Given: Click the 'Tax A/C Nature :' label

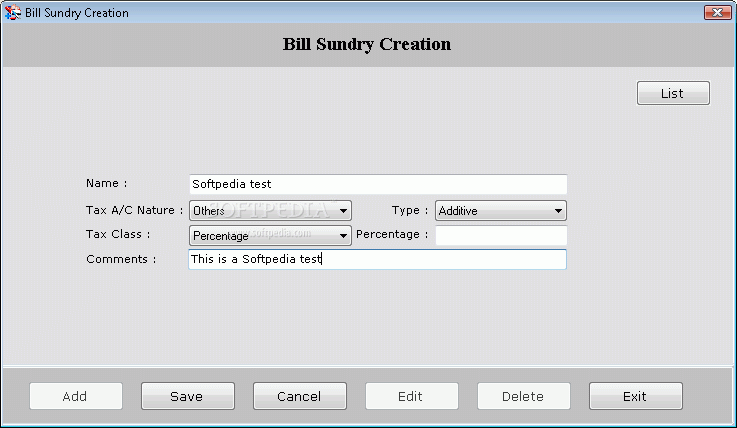Looking at the screenshot, I should click(134, 210).
